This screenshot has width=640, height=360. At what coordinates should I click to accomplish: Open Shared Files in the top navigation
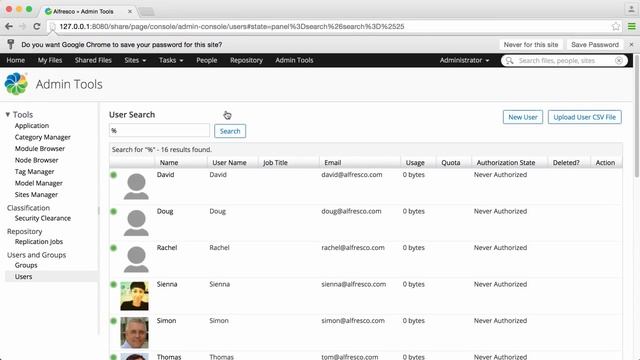click(93, 60)
